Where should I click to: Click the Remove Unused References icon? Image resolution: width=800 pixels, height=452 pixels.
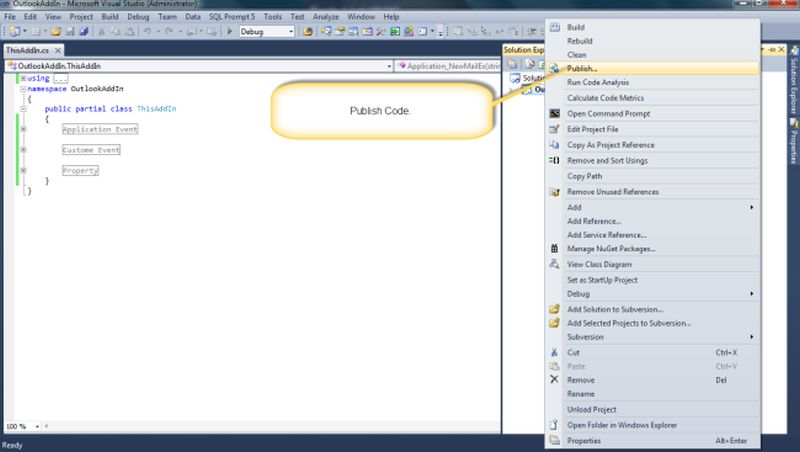(x=555, y=192)
